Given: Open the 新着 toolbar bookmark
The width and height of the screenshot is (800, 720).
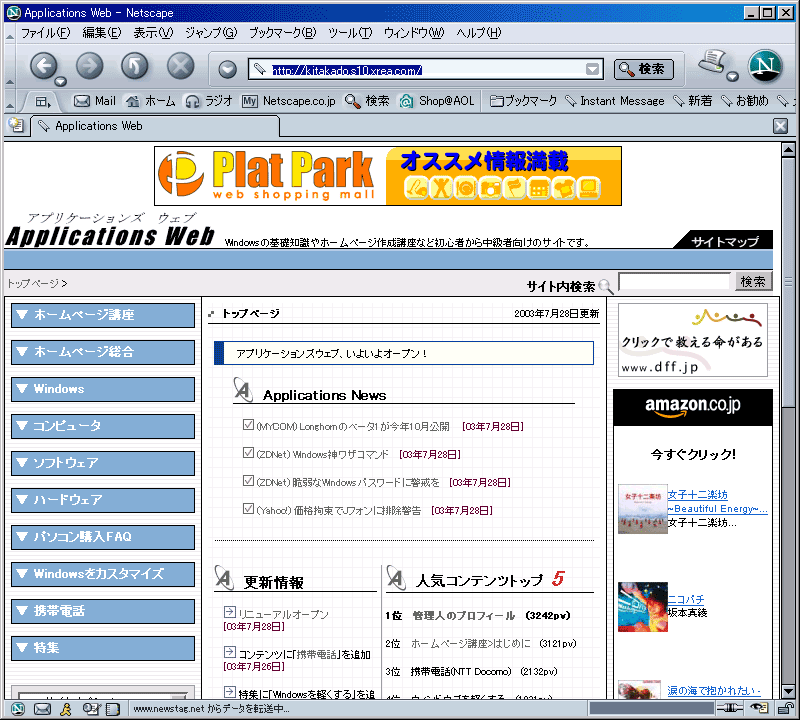Looking at the screenshot, I should [x=692, y=101].
